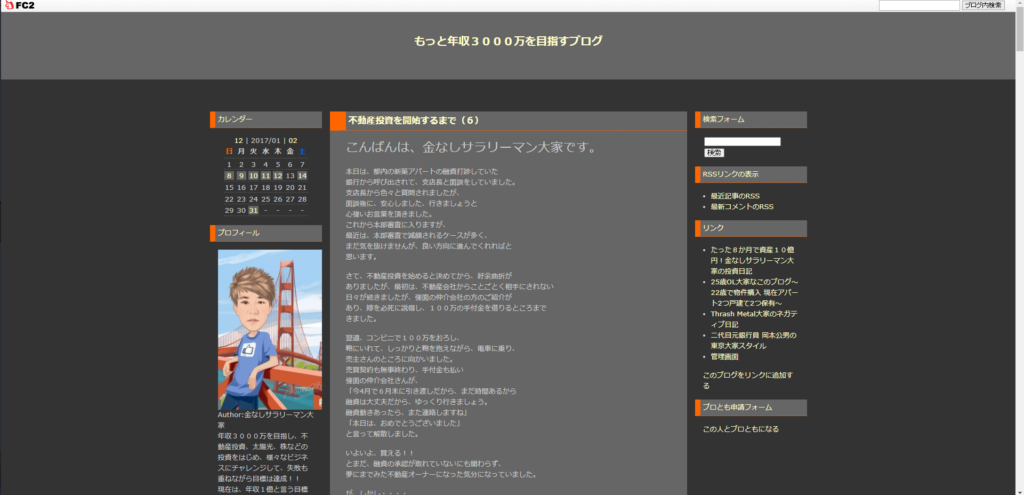The image size is (1024, 495).
Task: Open calendar date 10
Action: pyautogui.click(x=253, y=175)
